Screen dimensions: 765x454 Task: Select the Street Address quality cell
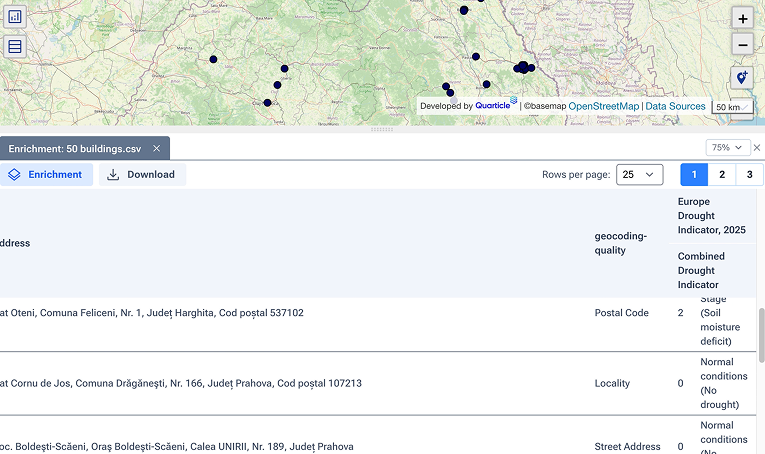(x=627, y=446)
